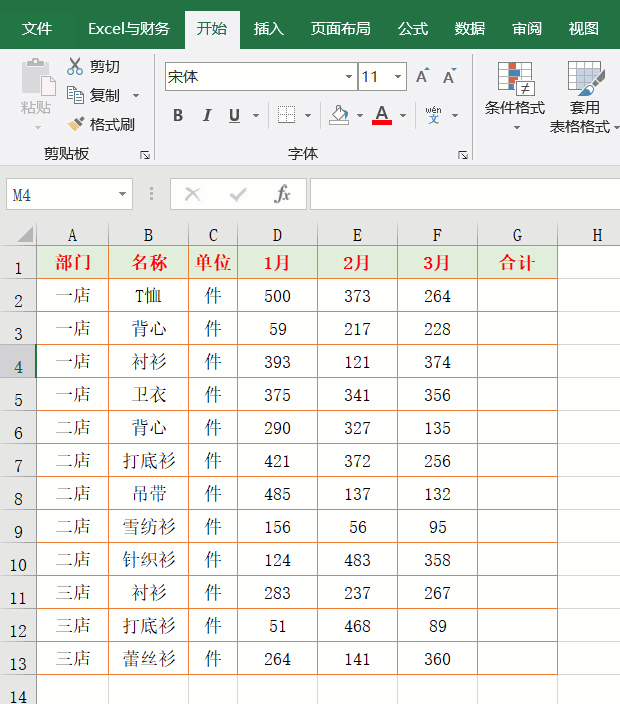Select column D header
Screen dimensions: 620x704
tap(277, 234)
